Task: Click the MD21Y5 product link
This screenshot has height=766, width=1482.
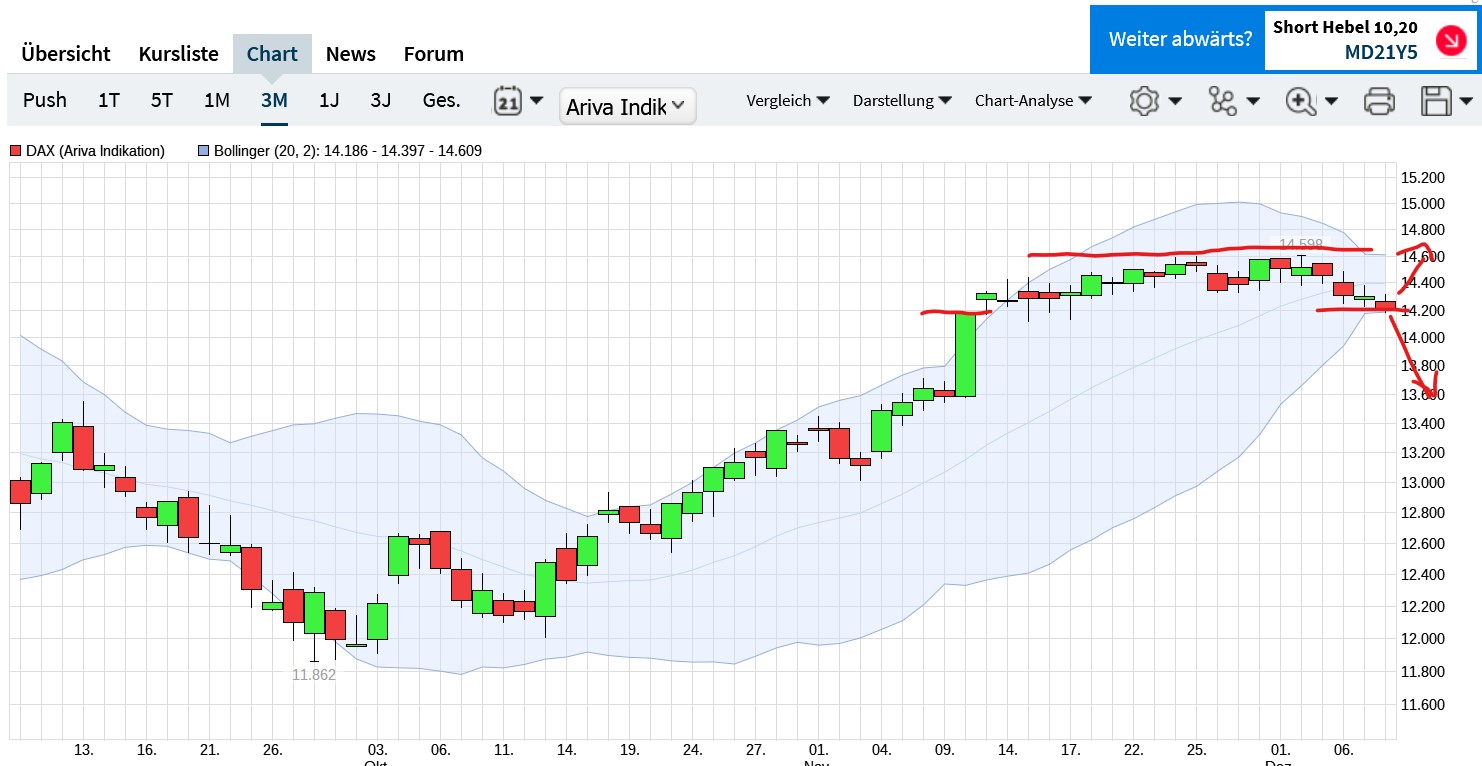Action: [1381, 53]
